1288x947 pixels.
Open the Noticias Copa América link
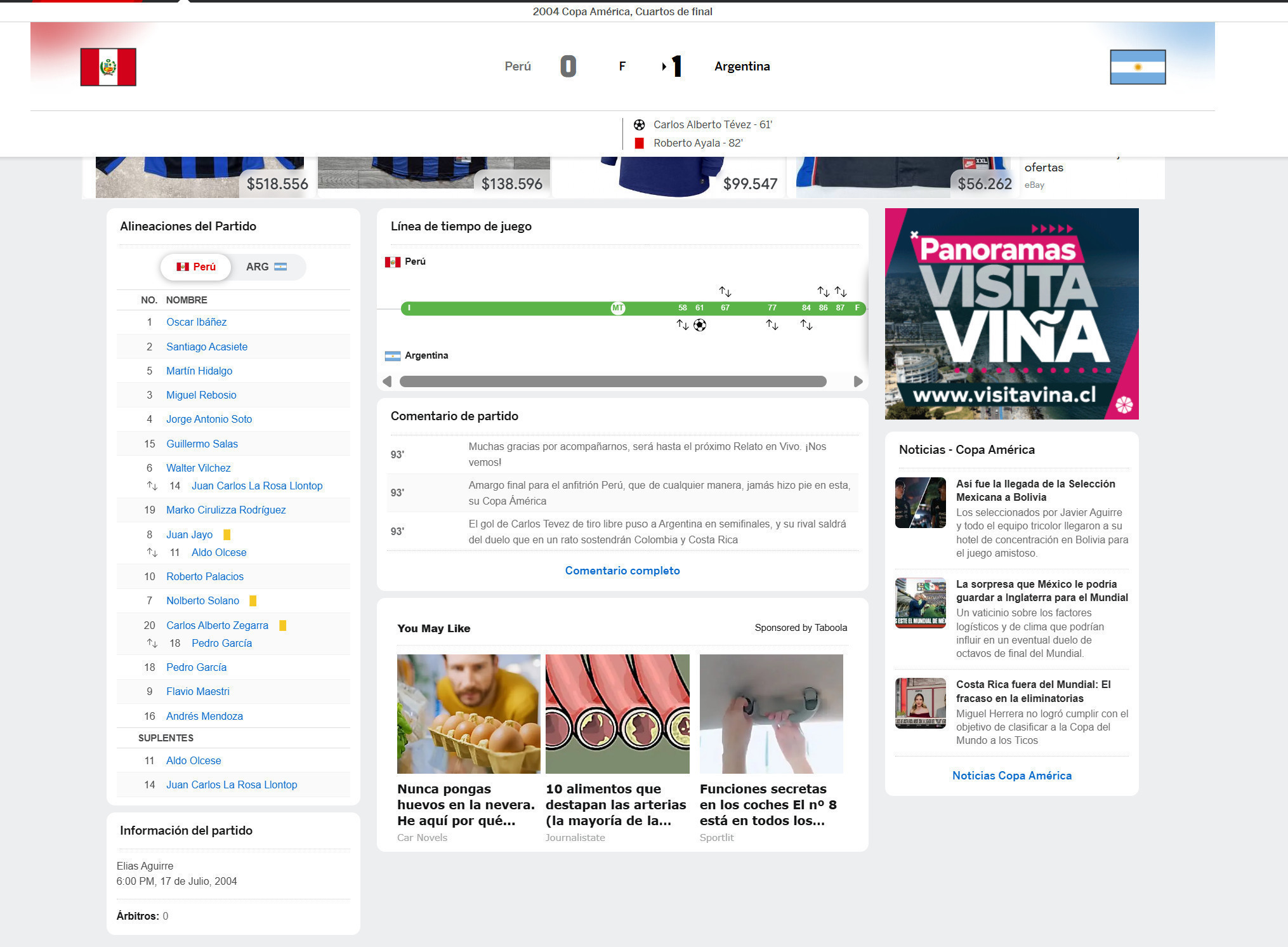click(x=1011, y=776)
